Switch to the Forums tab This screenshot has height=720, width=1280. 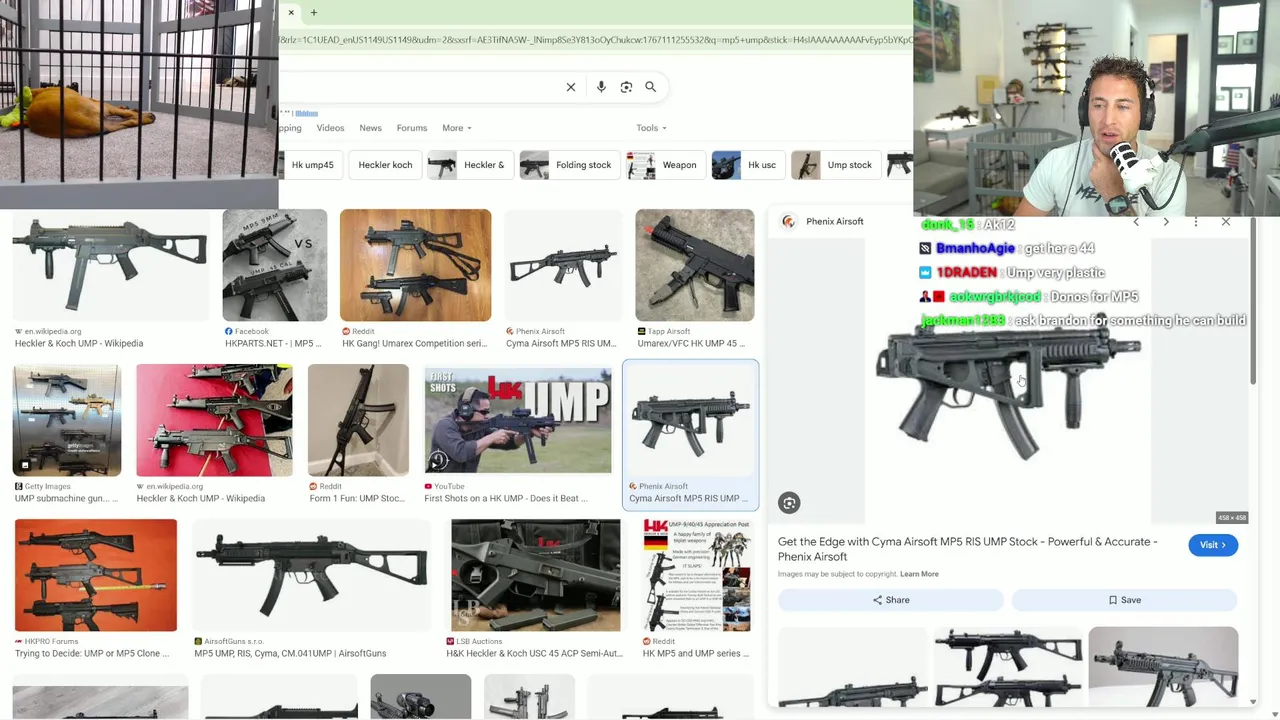411,128
